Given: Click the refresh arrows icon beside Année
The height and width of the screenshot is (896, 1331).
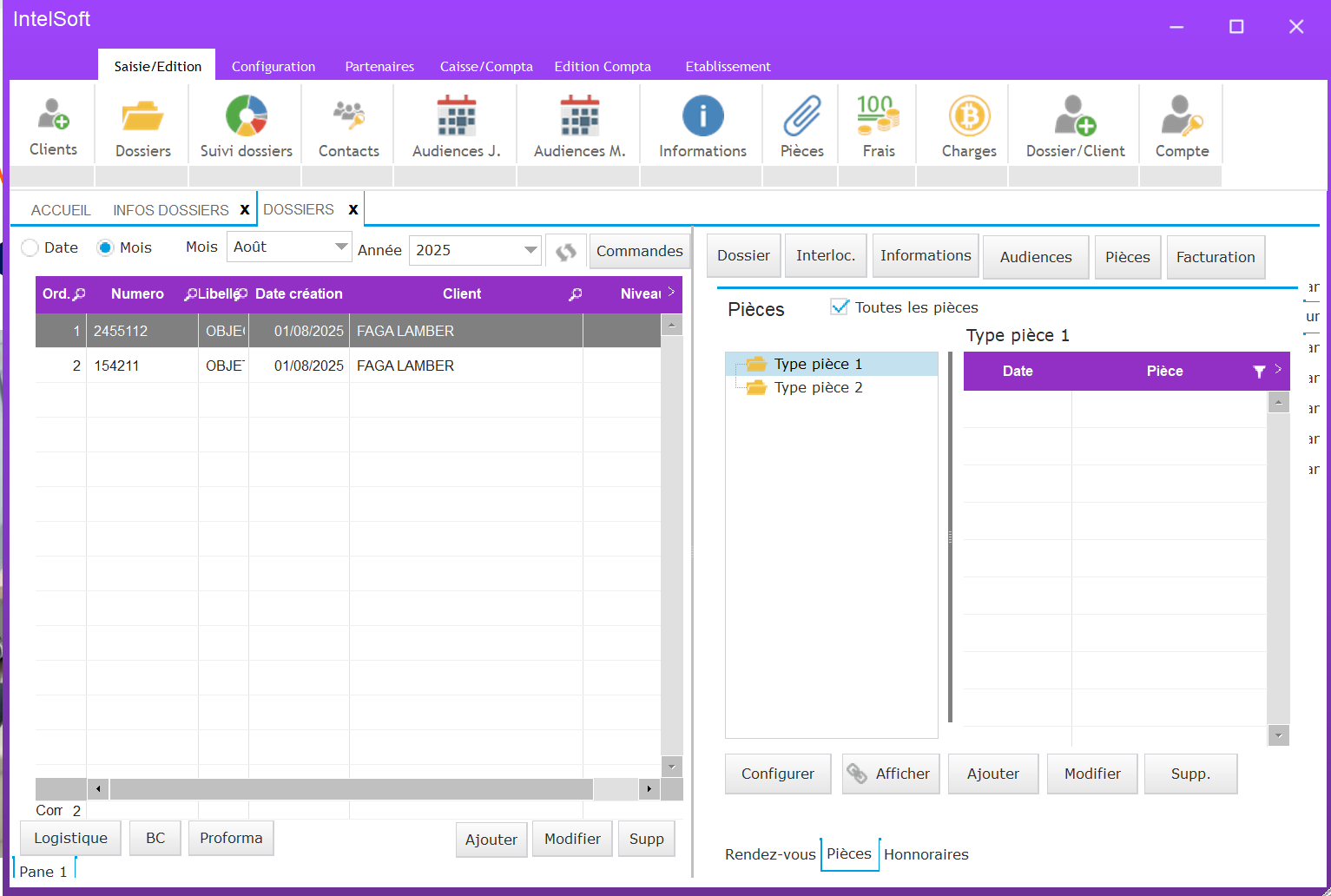Looking at the screenshot, I should 566,252.
